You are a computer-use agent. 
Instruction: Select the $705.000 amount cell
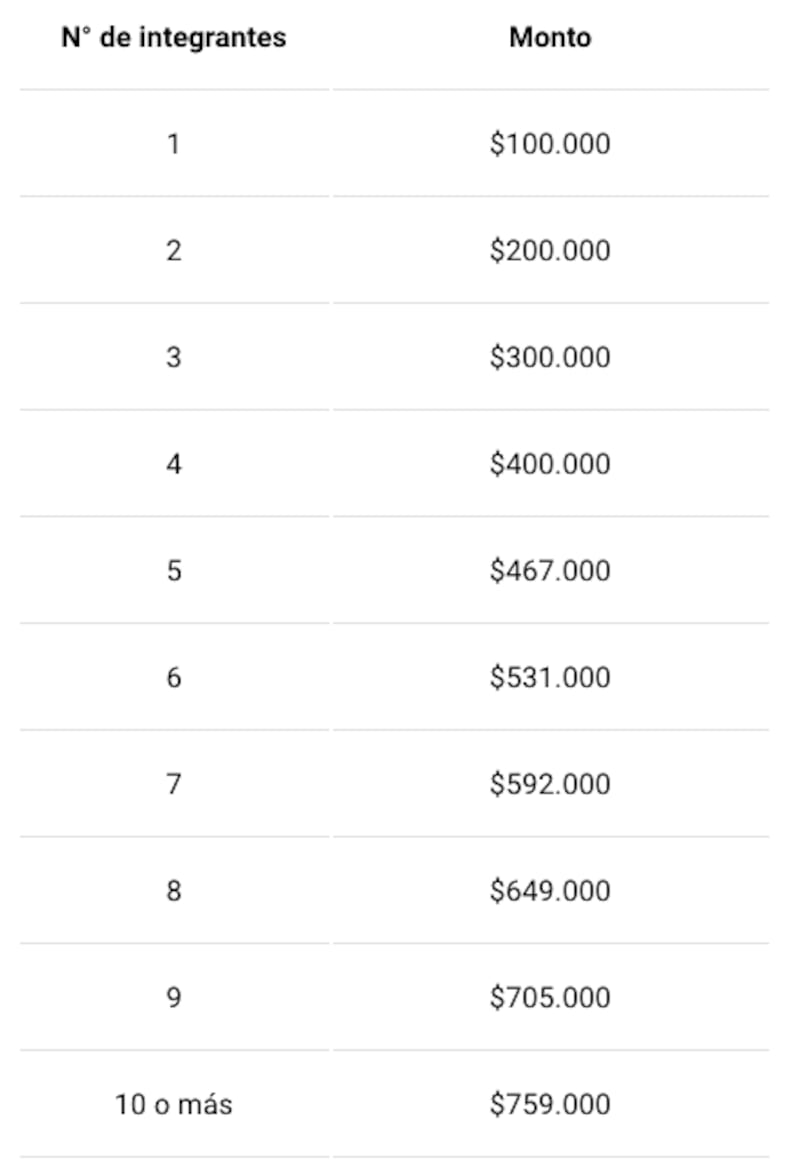pos(551,997)
